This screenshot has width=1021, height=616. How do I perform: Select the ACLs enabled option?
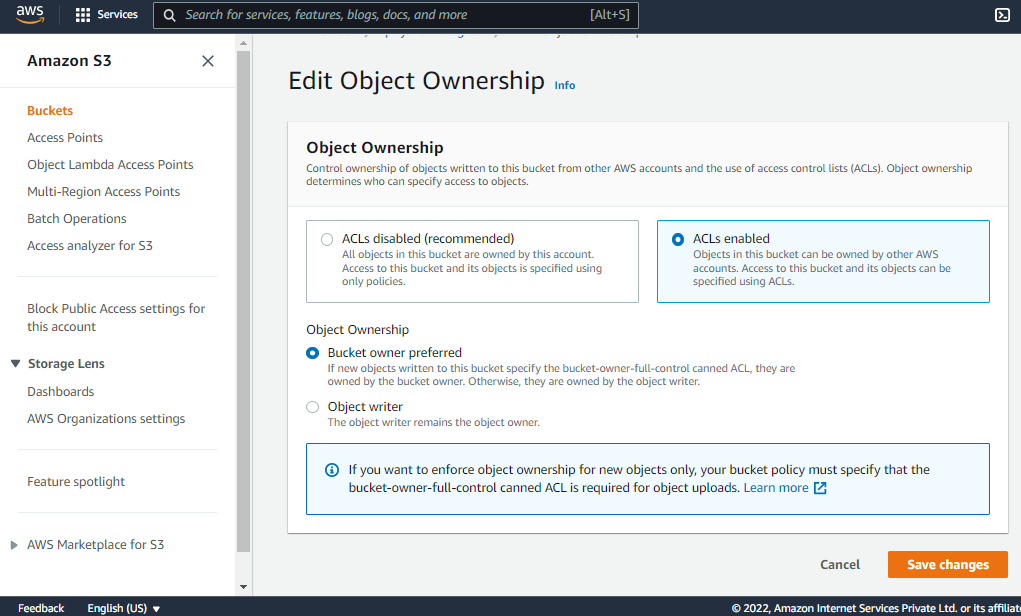coord(678,239)
